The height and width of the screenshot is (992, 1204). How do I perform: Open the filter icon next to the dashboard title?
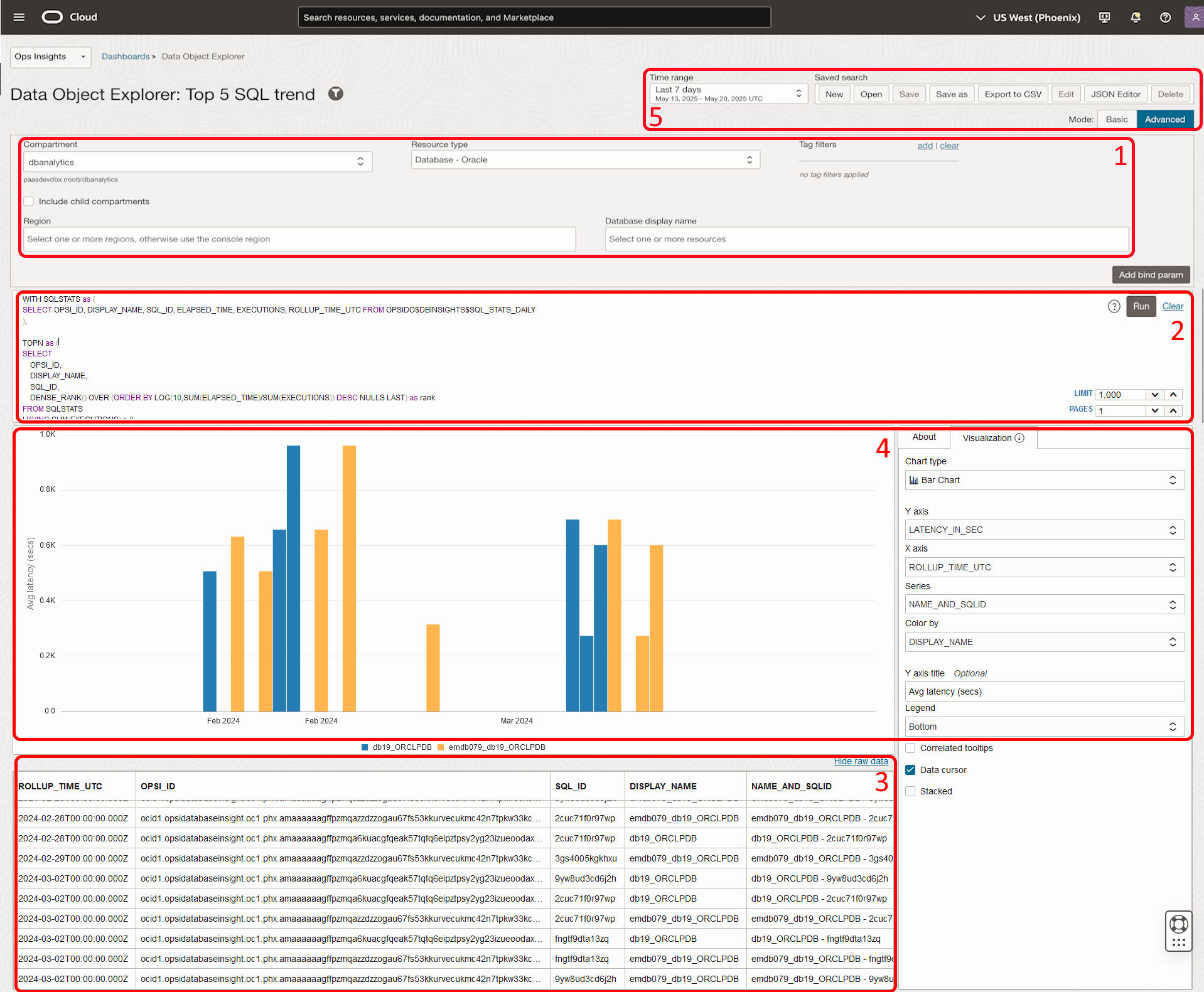click(336, 93)
